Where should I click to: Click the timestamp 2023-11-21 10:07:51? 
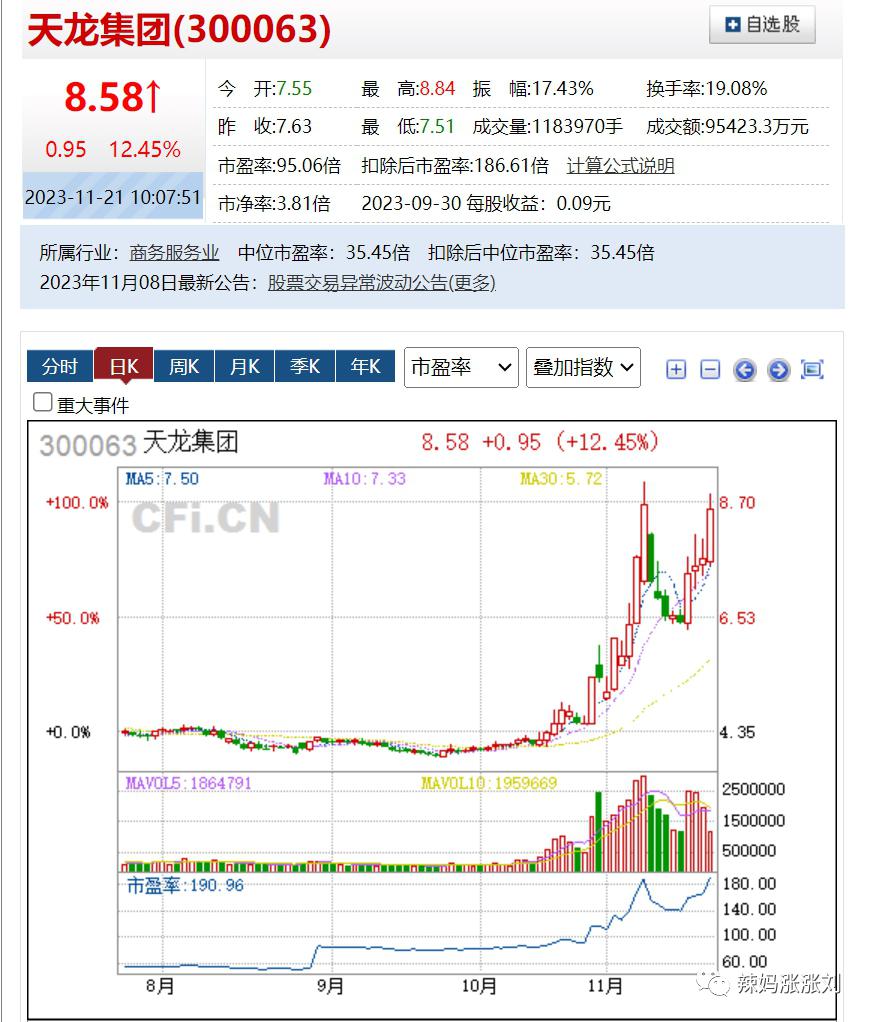[113, 197]
